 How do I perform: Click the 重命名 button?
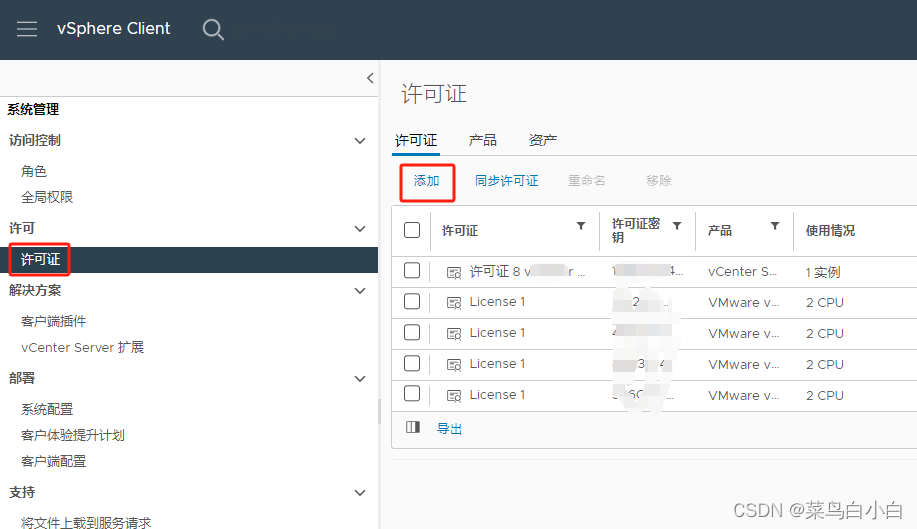coord(587,181)
